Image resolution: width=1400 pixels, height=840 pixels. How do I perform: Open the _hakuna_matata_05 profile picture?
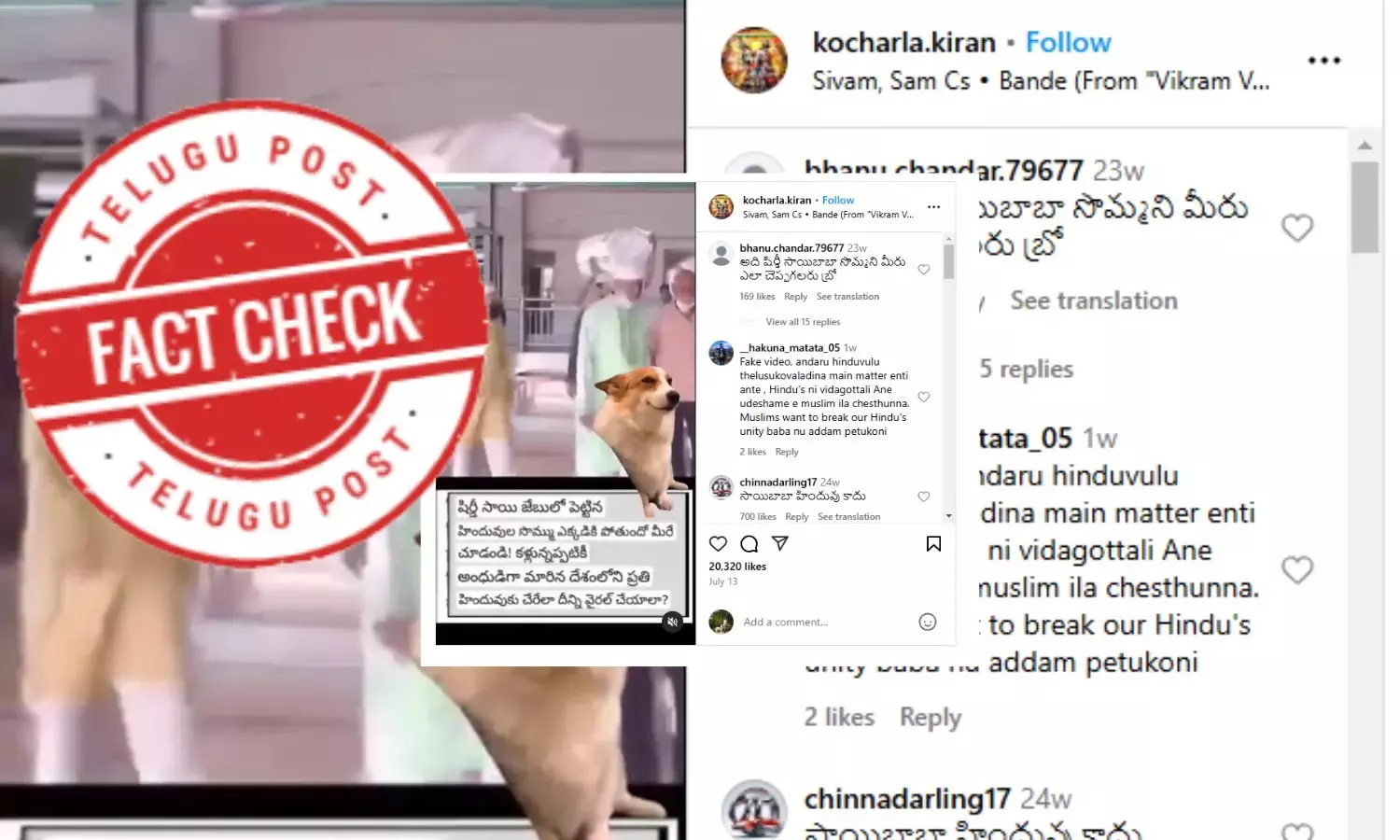(721, 353)
